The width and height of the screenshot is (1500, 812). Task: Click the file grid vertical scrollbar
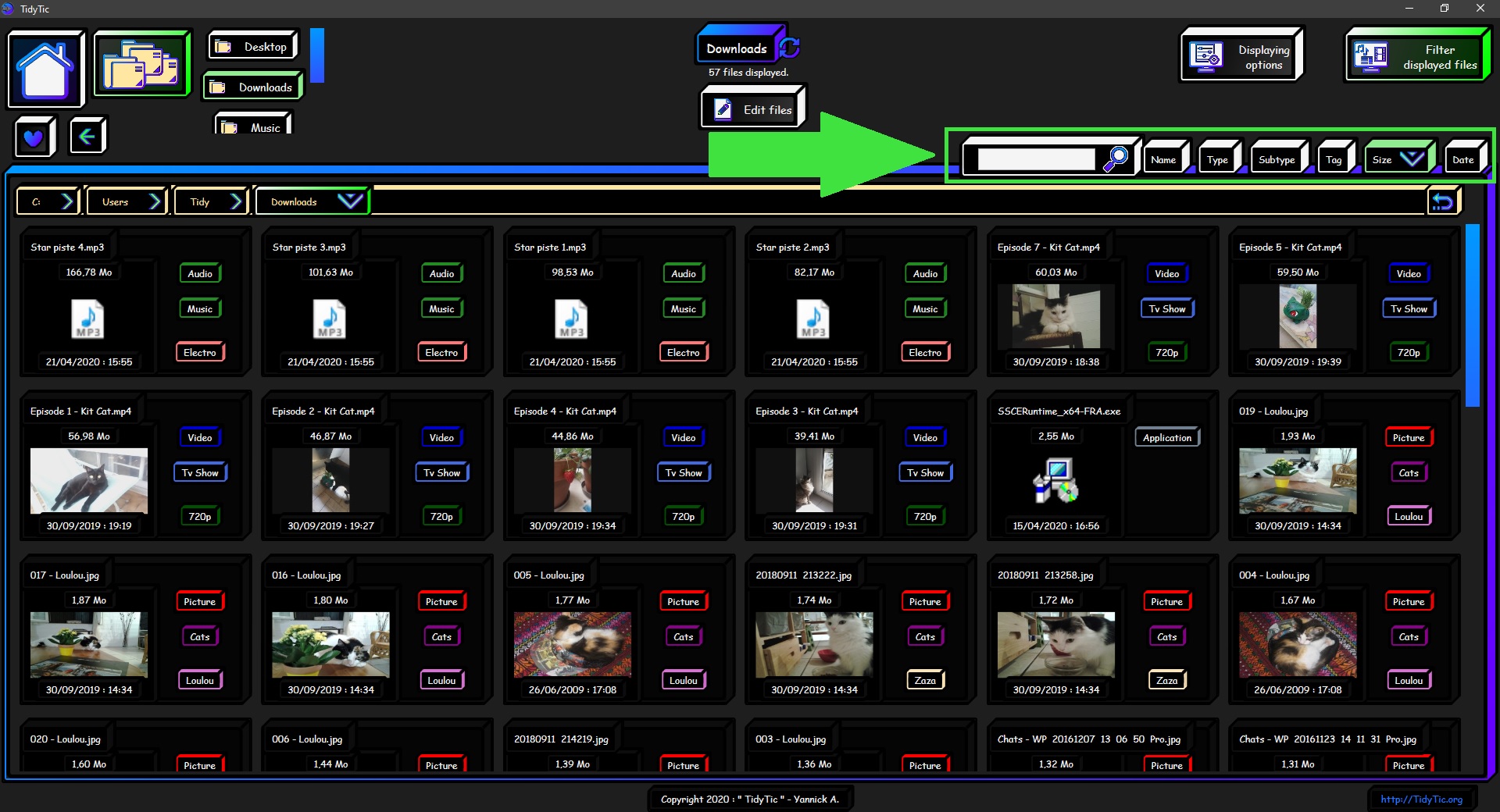(1472, 315)
